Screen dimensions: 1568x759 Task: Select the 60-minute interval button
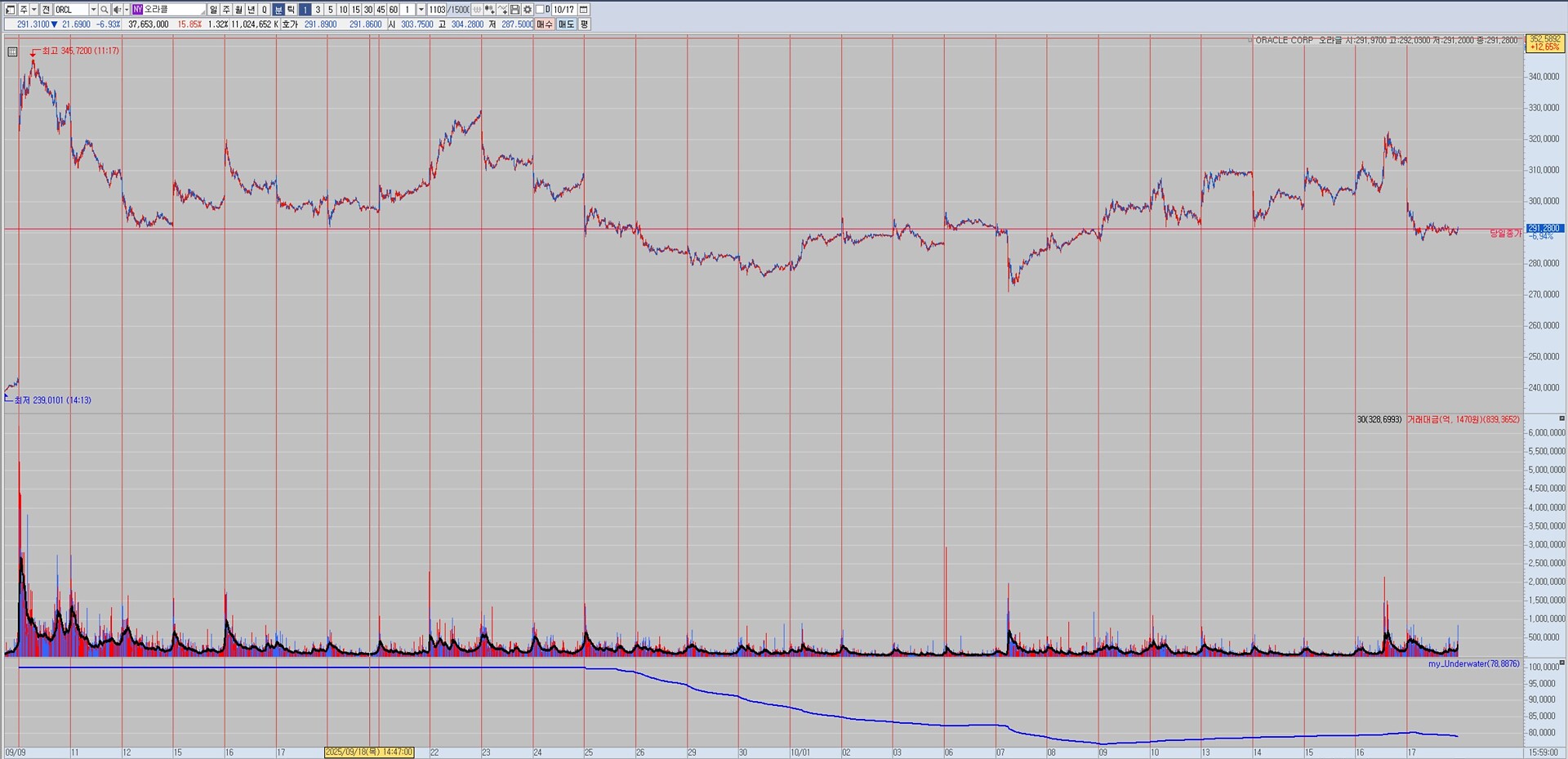[394, 10]
